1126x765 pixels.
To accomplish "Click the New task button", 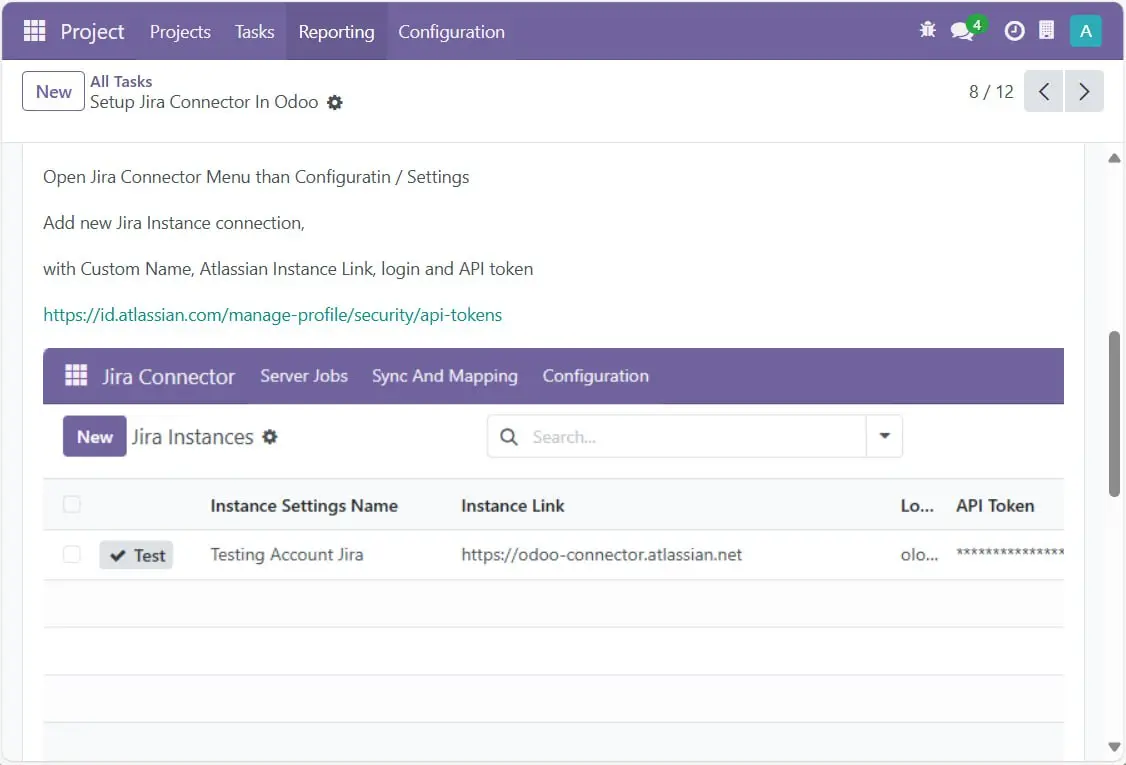I will [53, 92].
